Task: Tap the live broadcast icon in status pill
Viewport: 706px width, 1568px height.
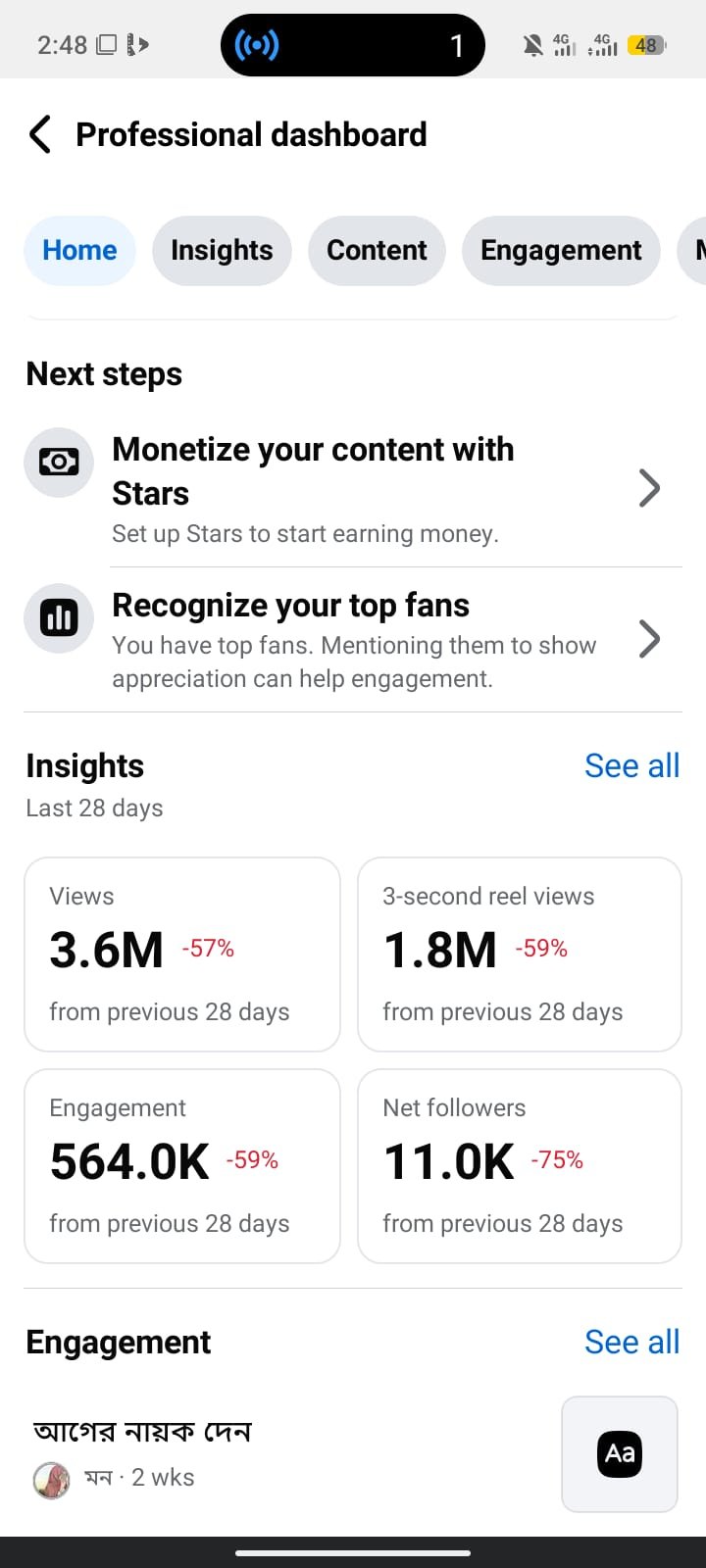Action: (257, 45)
